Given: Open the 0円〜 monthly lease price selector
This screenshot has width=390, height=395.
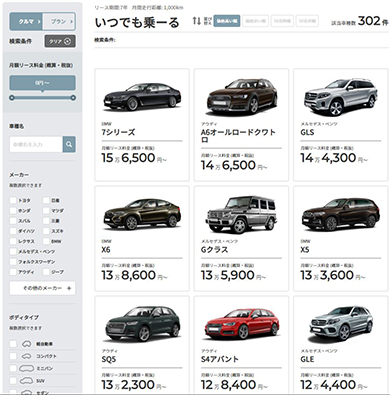Looking at the screenshot, I should point(42,83).
